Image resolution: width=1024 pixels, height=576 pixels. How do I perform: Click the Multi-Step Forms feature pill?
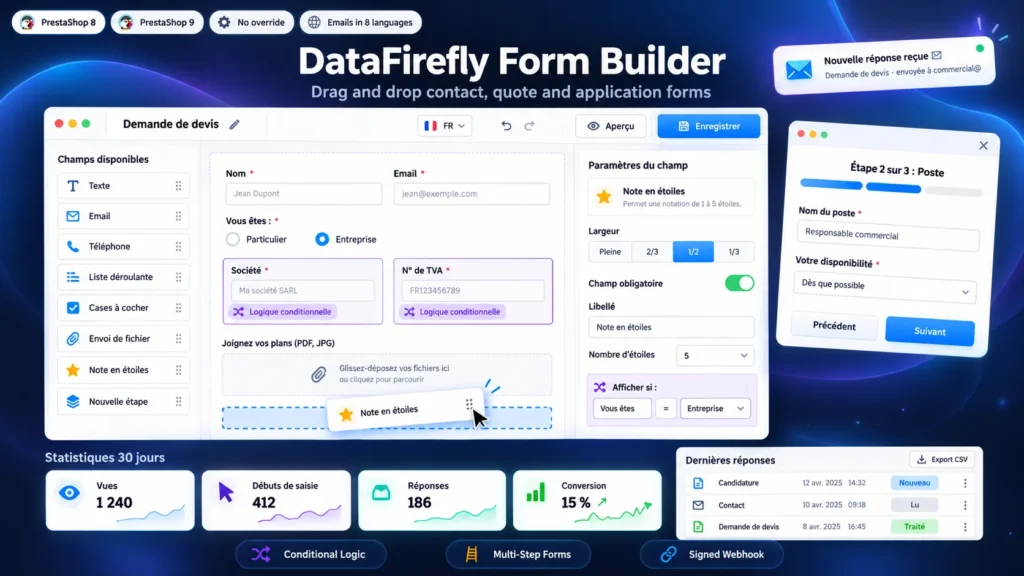pos(519,554)
